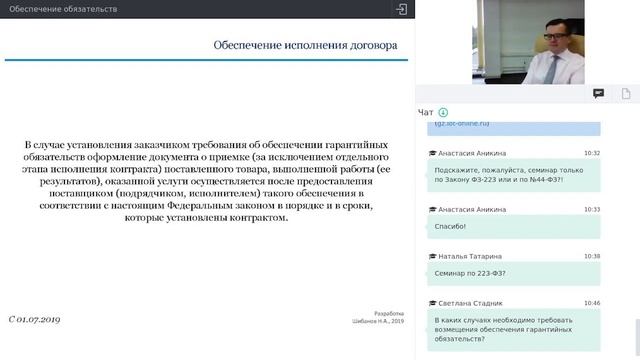Click the slide date 'С 01.07.2019'

click(35, 319)
